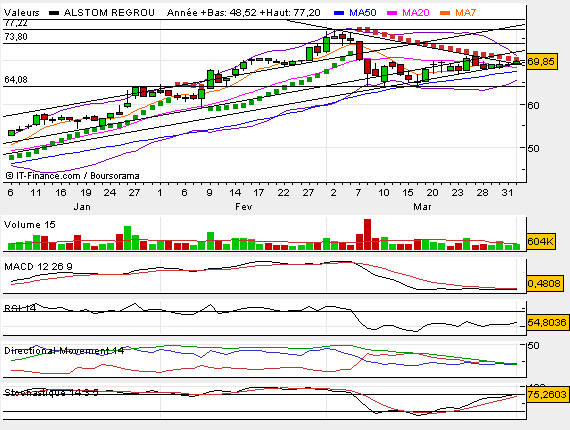The height and width of the screenshot is (430, 570).
Task: Click the 50 price axis label
Action: tap(534, 148)
